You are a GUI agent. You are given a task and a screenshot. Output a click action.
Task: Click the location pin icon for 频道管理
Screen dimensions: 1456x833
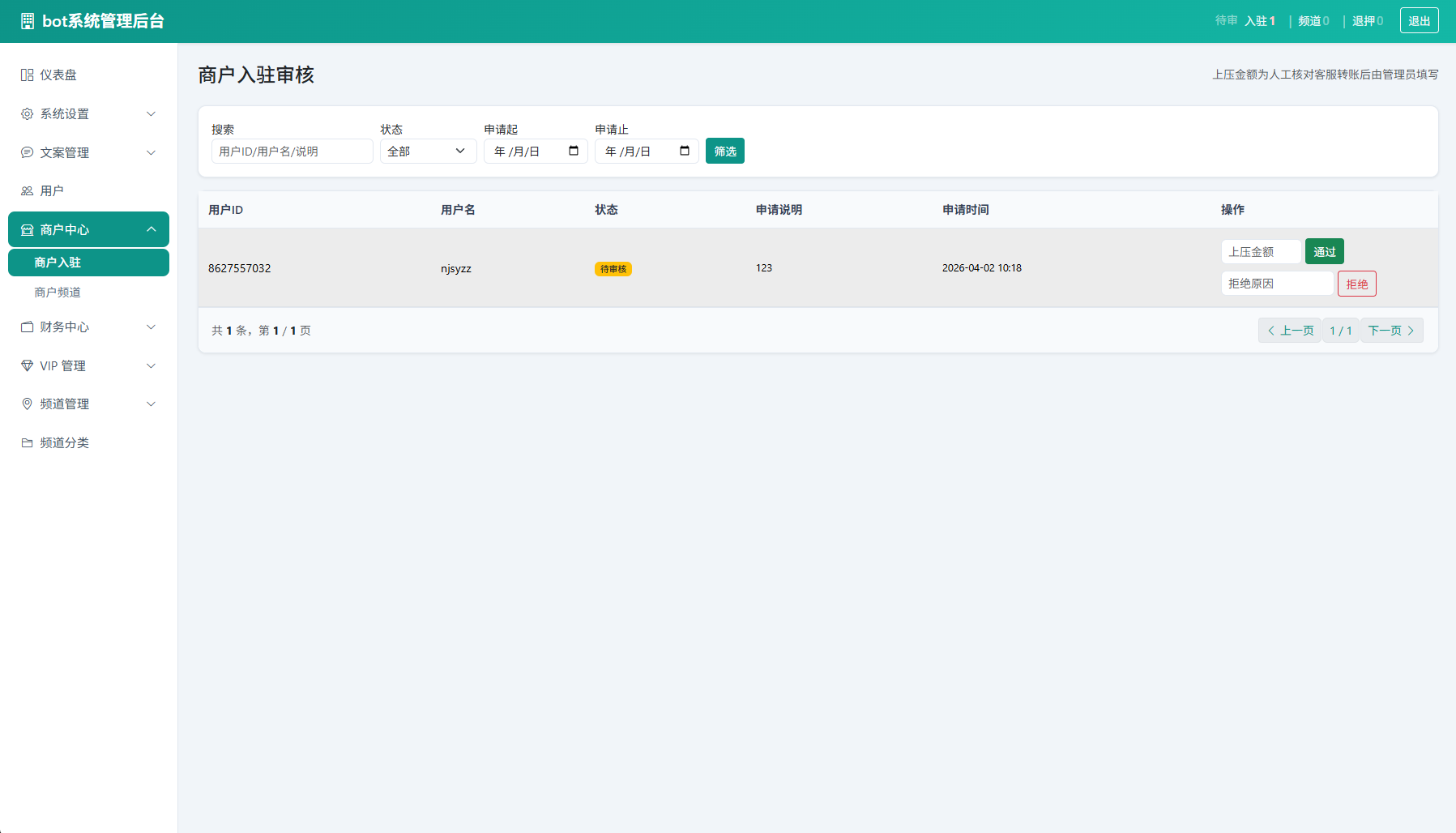[27, 404]
